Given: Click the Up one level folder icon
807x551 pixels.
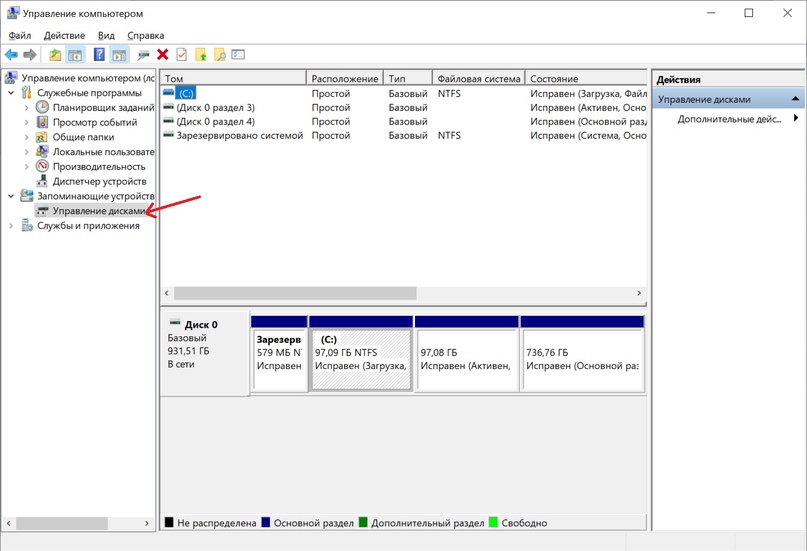Looking at the screenshot, I should [x=55, y=55].
